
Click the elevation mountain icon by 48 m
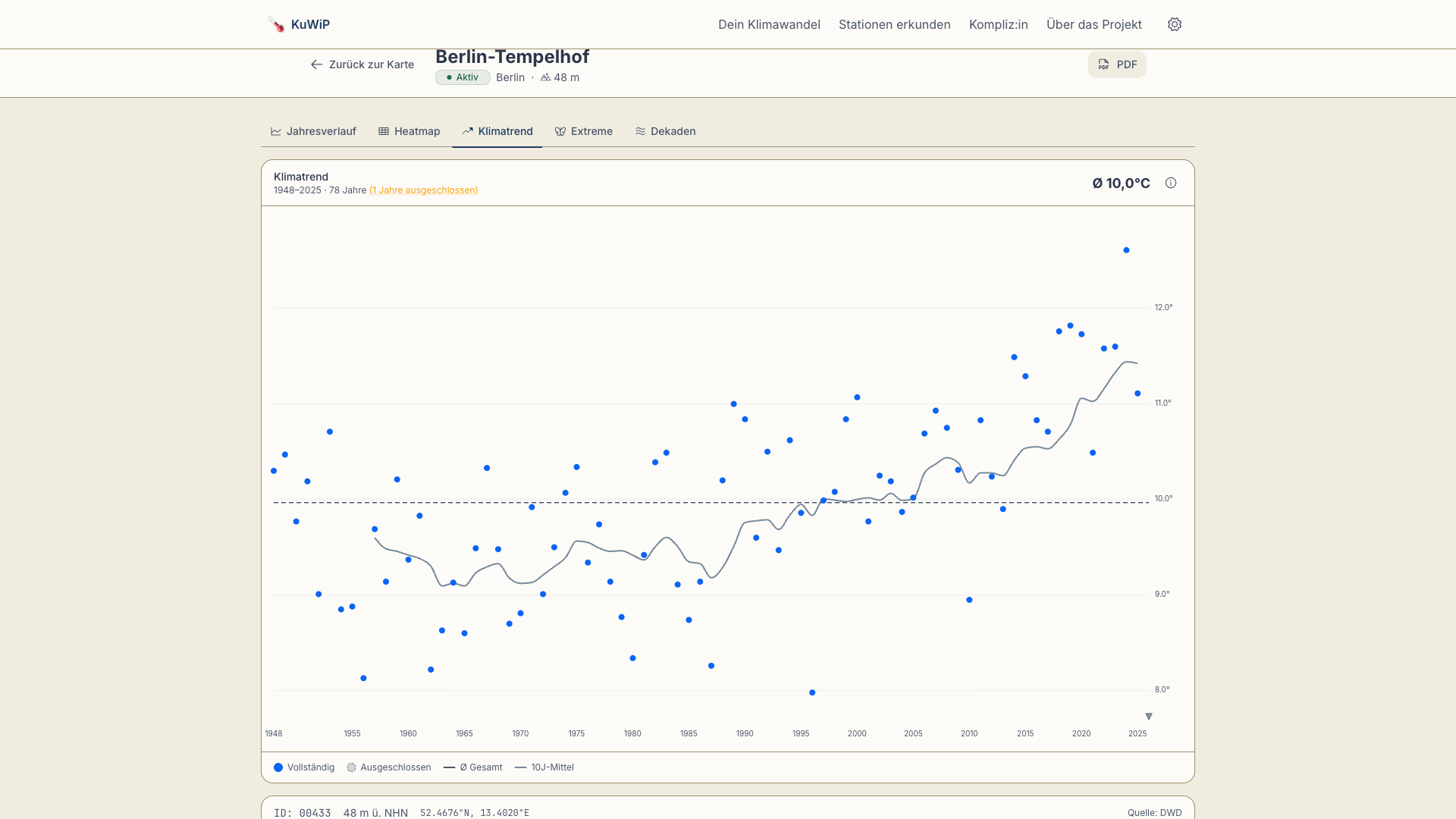tap(545, 77)
